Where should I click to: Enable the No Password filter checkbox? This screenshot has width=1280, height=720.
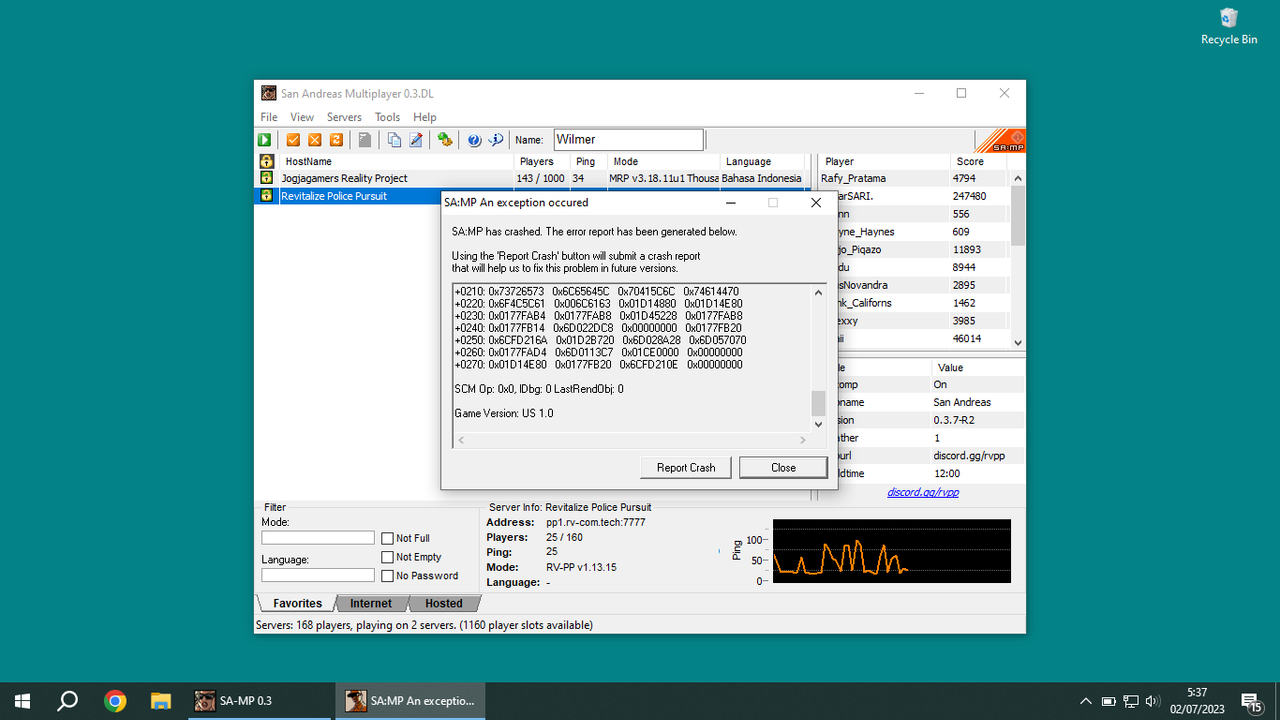point(388,576)
